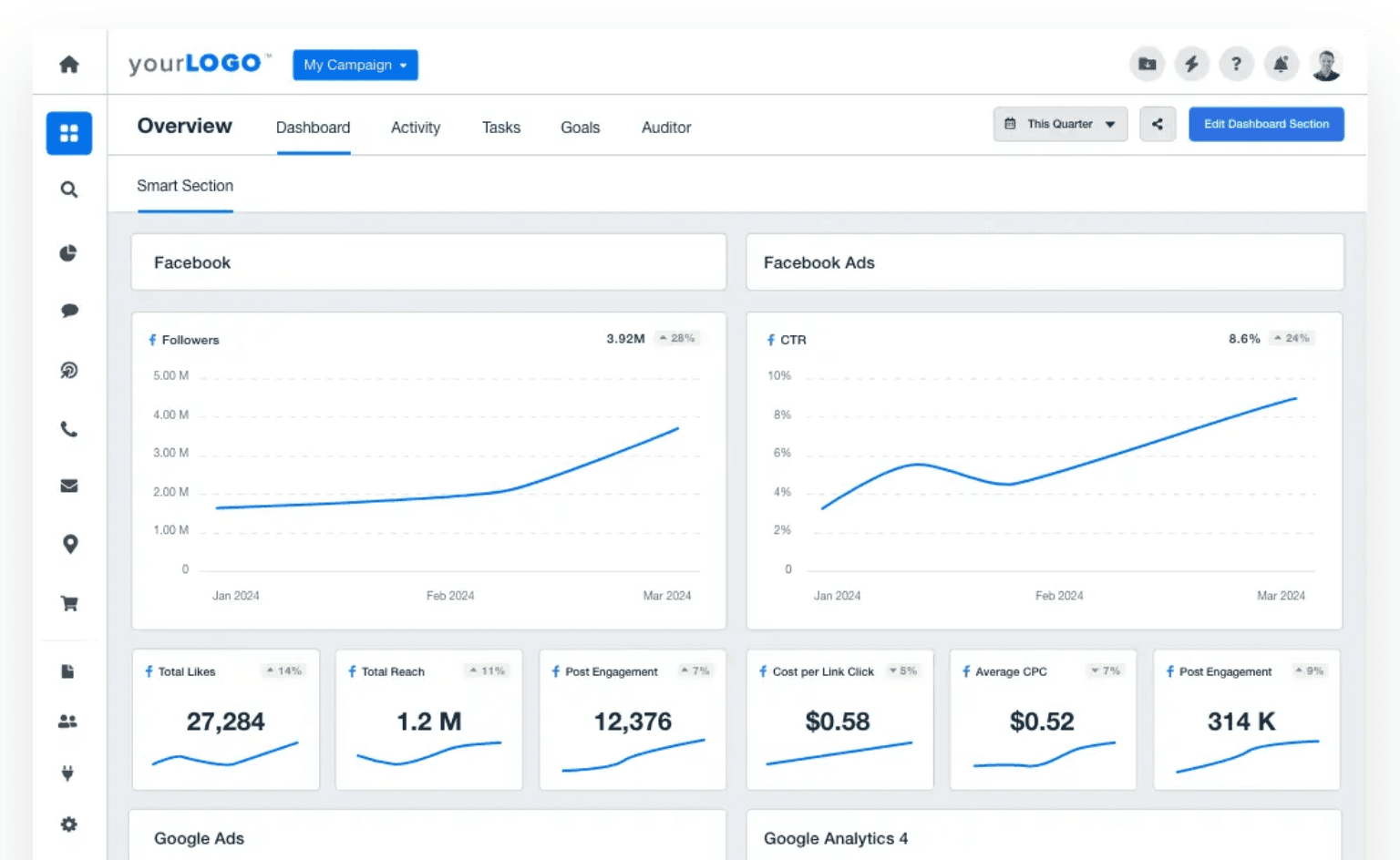Open the chat bubble icon in sidebar
This screenshot has height=860, width=1400.
[69, 310]
